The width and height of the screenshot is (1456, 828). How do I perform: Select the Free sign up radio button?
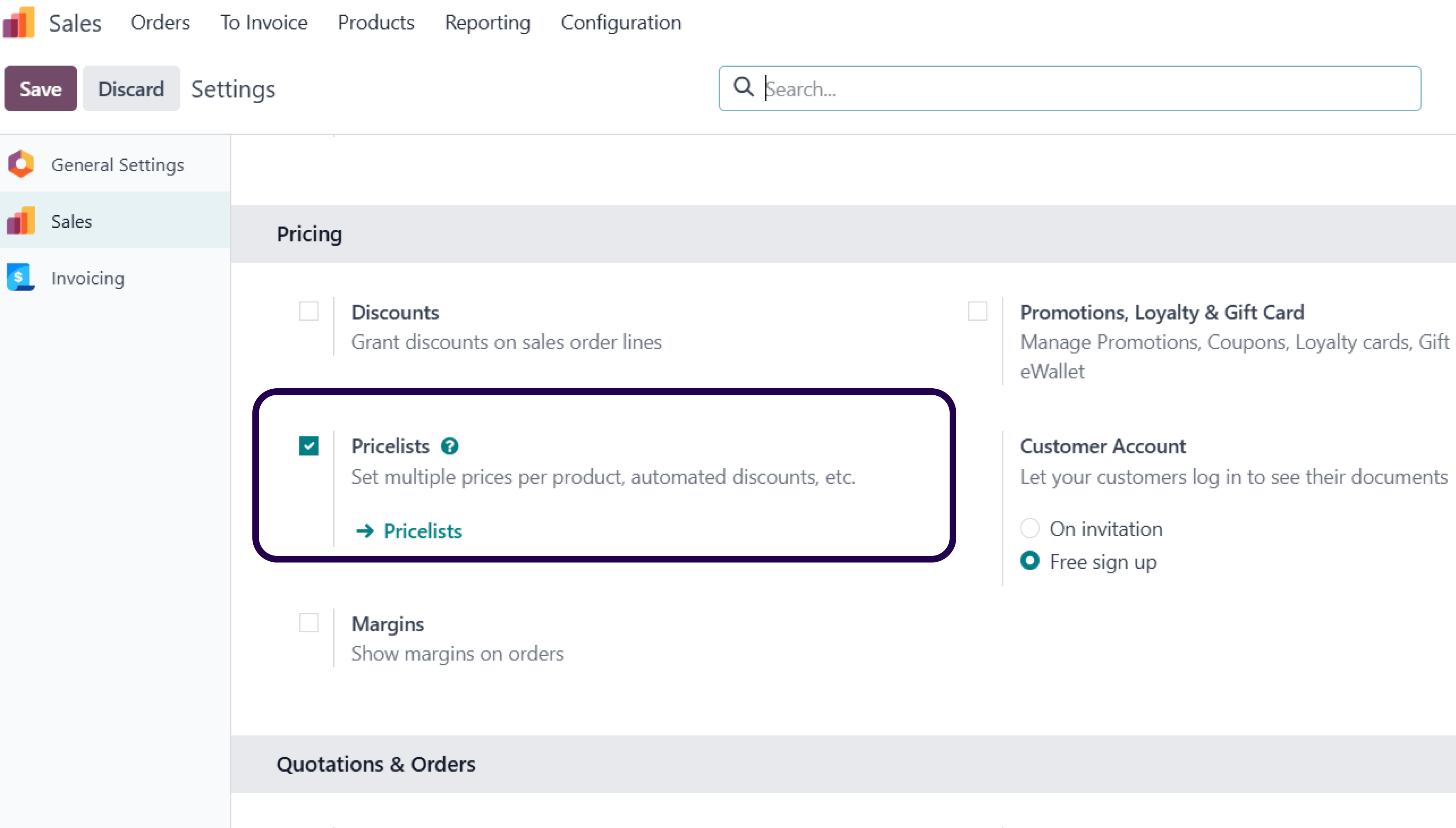[1031, 561]
